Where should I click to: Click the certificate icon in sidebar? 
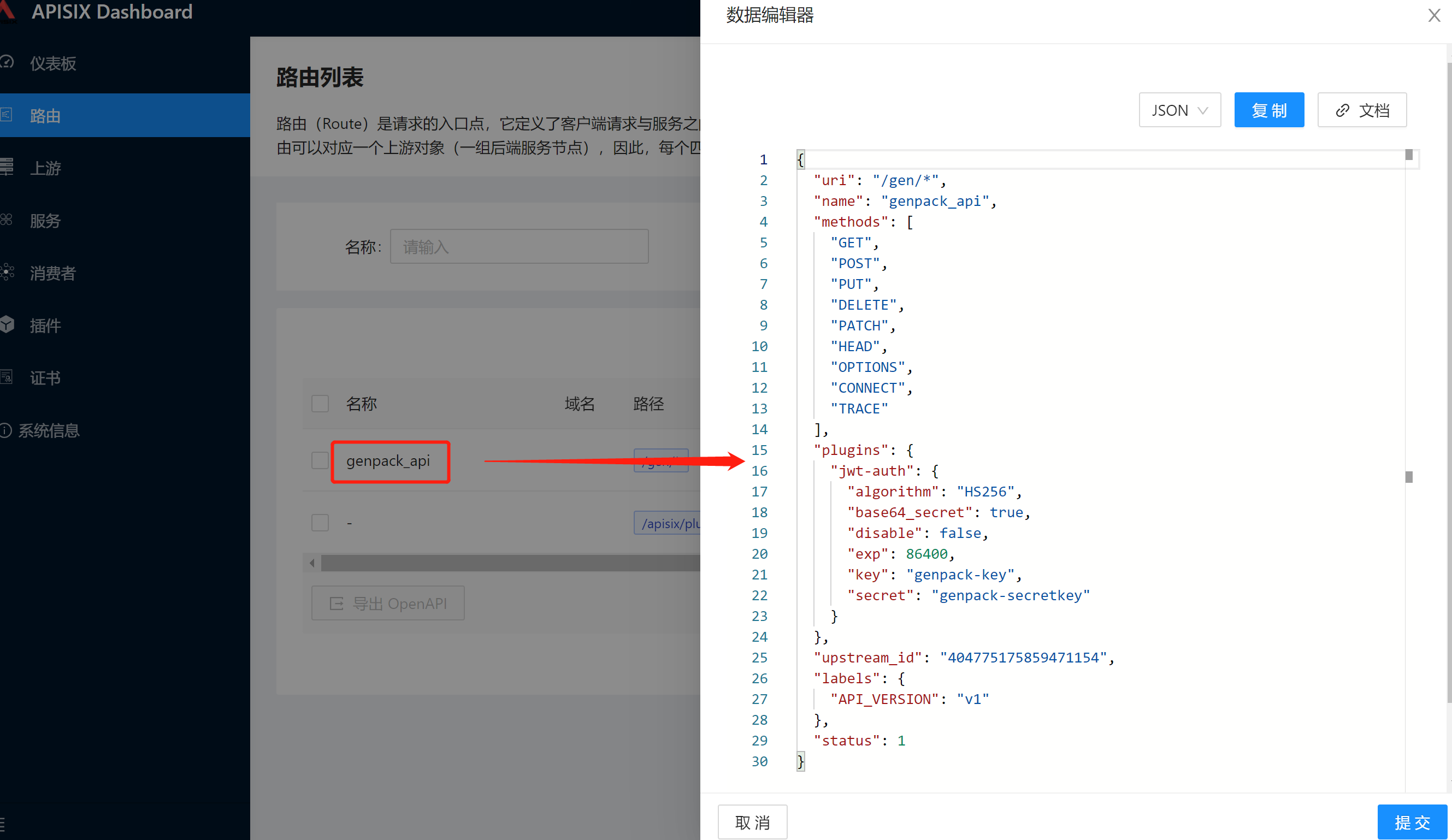(7, 377)
